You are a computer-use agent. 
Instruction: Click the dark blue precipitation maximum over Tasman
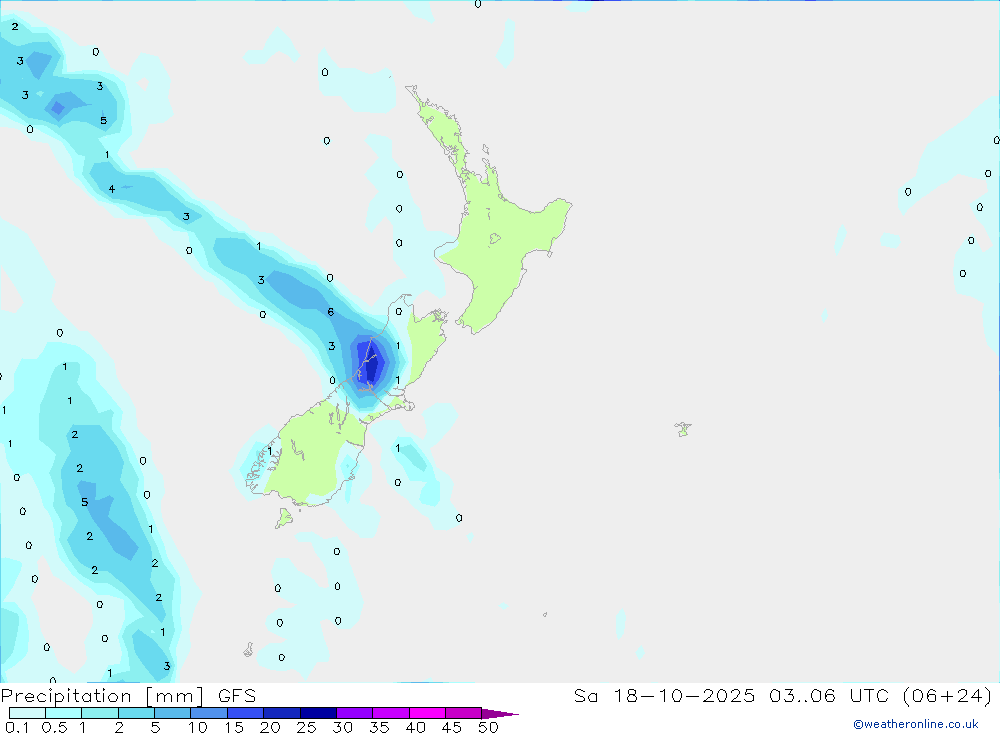pos(371,365)
